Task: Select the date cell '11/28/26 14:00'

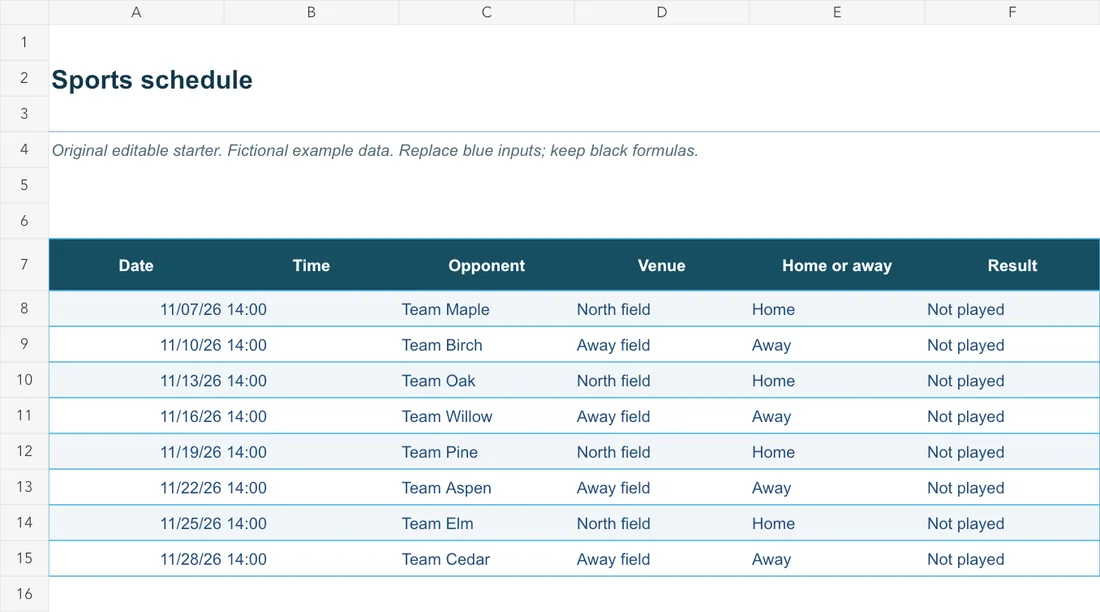Action: point(213,559)
